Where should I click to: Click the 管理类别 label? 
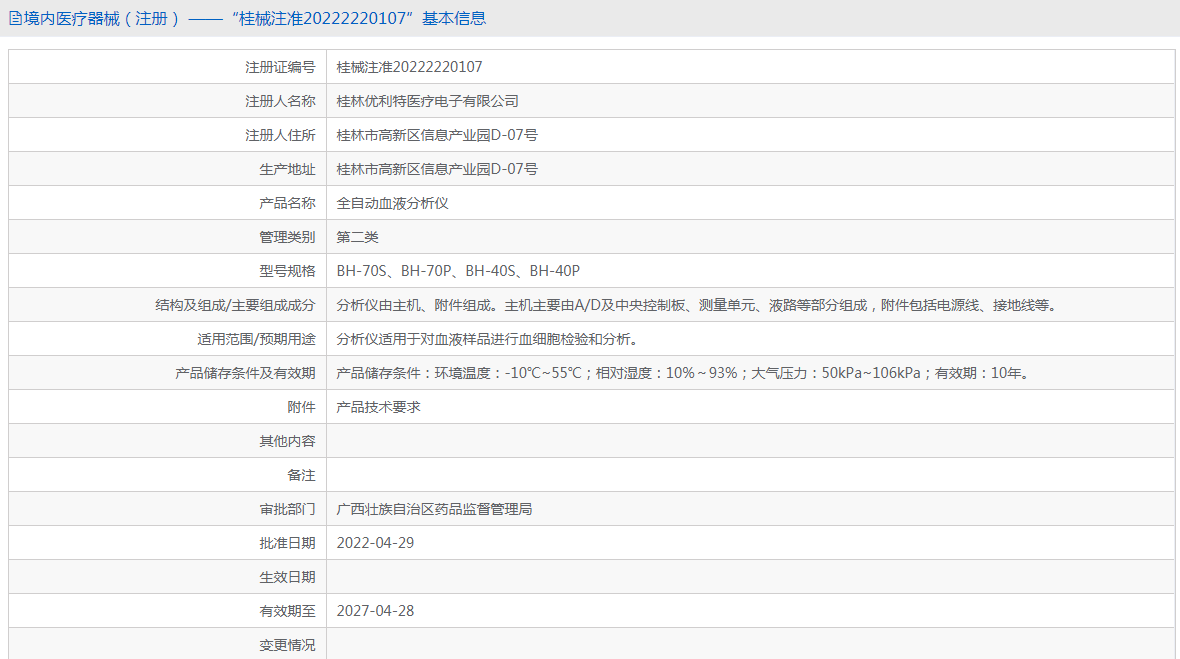287,237
